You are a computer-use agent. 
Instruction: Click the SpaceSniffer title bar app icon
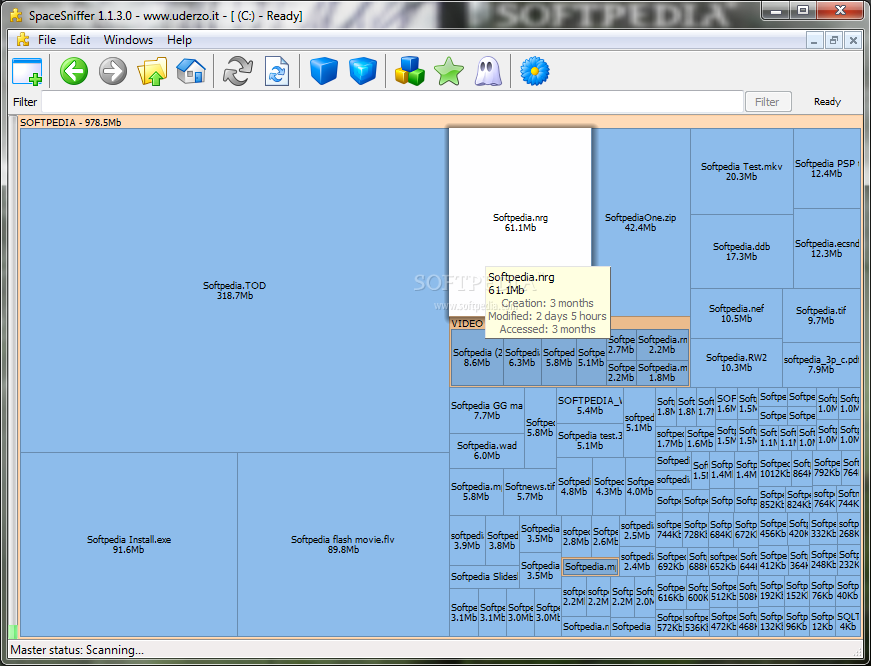tap(17, 15)
